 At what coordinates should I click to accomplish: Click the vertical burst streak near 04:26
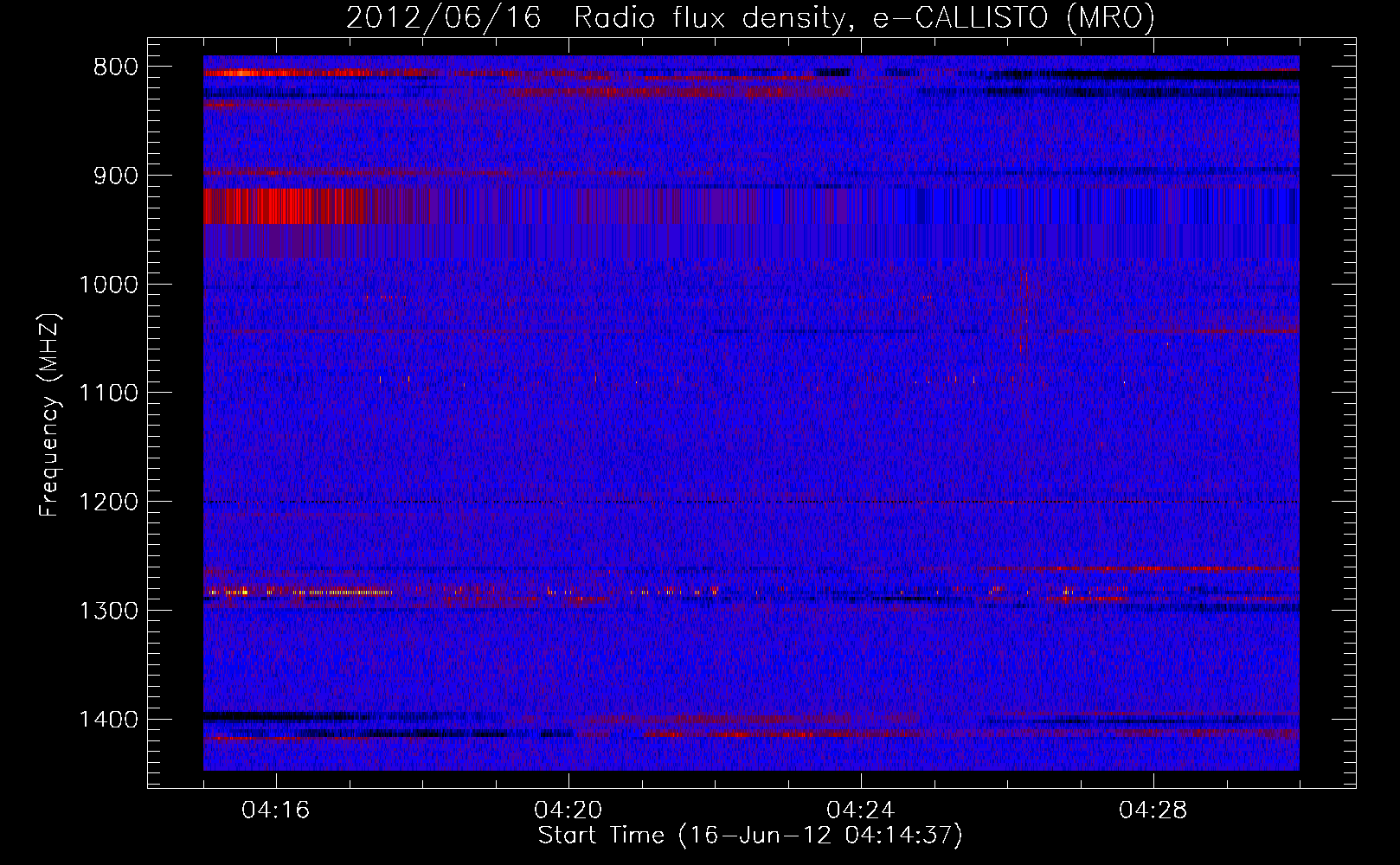pyautogui.click(x=1025, y=313)
